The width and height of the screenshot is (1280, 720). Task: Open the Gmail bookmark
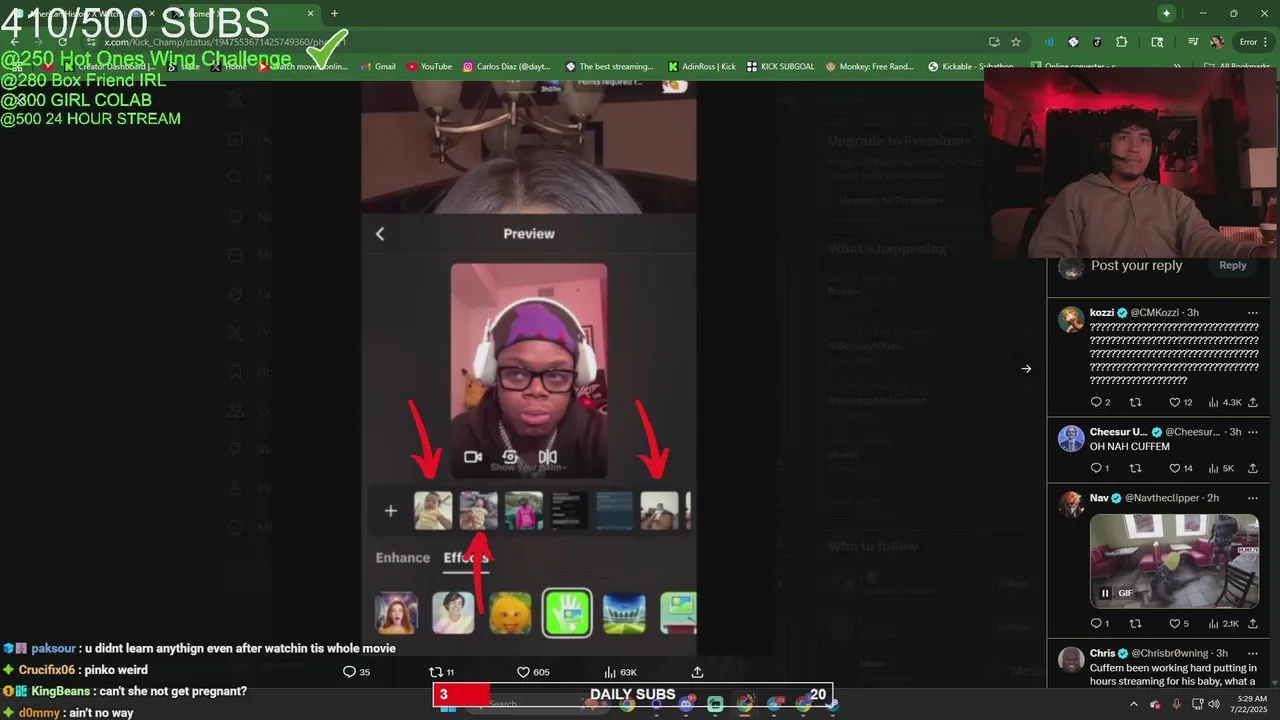pos(377,67)
